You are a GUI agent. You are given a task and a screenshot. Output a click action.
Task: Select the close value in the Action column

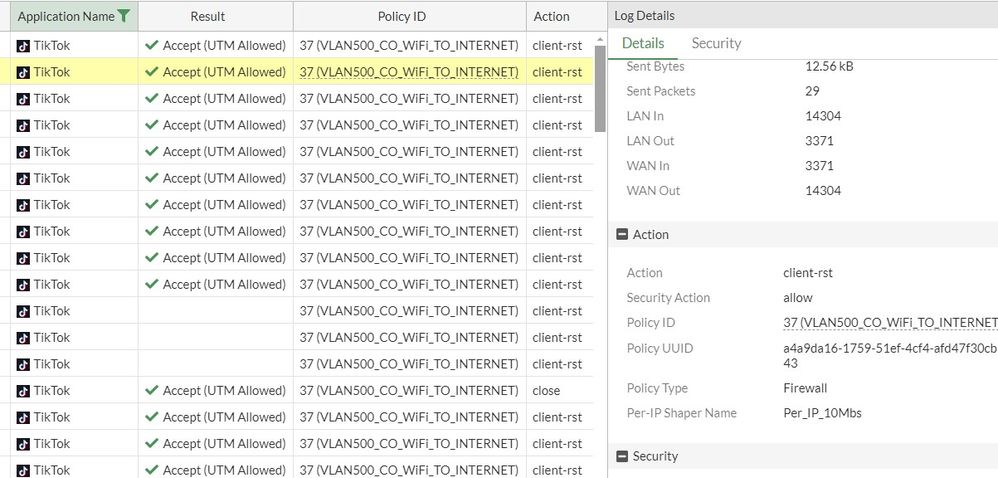547,391
